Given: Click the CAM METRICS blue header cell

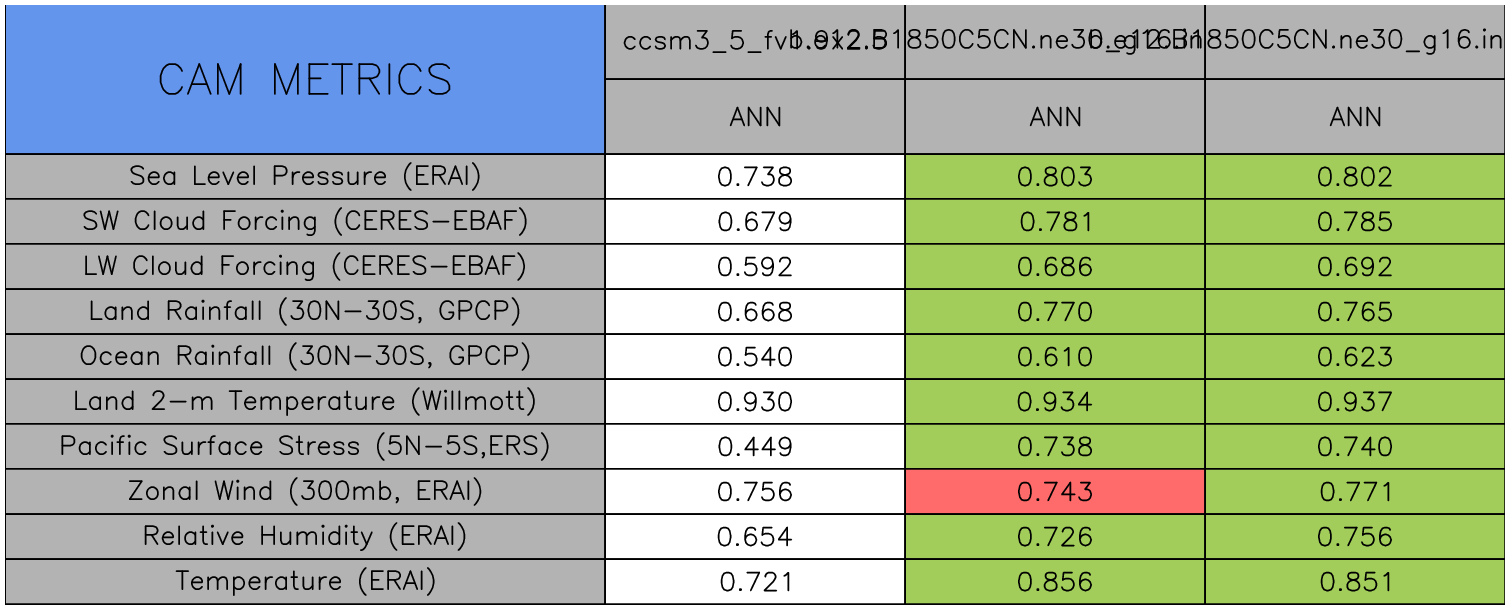Looking at the screenshot, I should pyautogui.click(x=305, y=80).
